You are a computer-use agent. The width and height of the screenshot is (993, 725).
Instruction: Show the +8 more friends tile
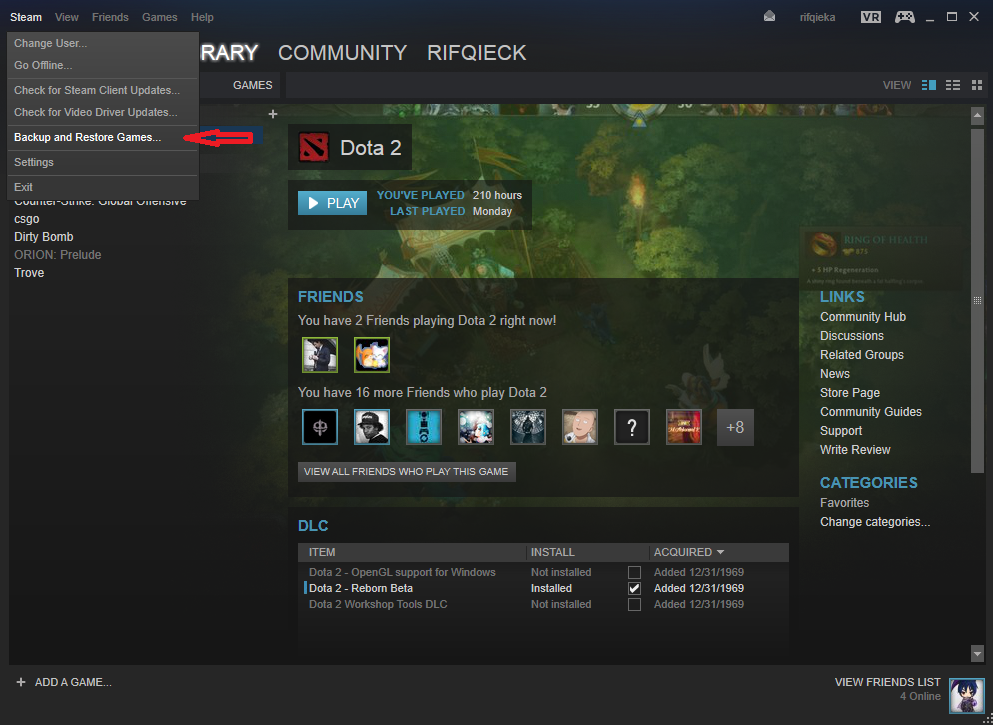[x=735, y=427]
